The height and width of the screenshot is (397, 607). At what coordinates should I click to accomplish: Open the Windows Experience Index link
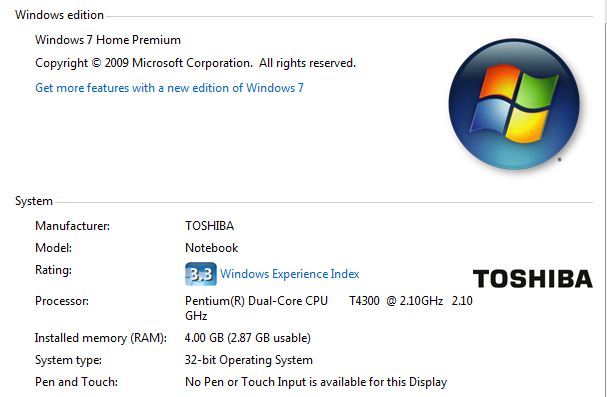[290, 274]
